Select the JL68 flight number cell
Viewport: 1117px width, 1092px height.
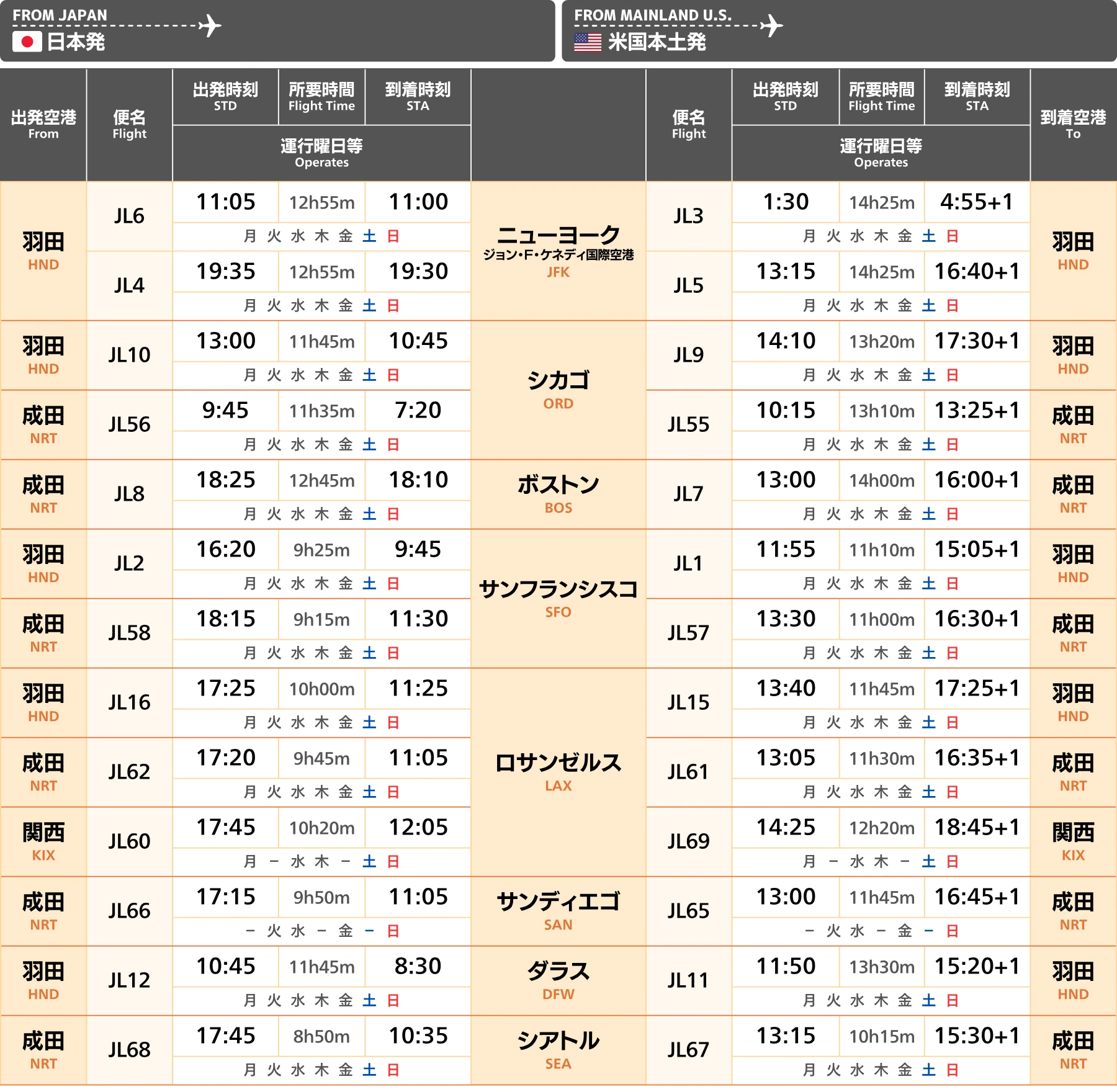129,1050
